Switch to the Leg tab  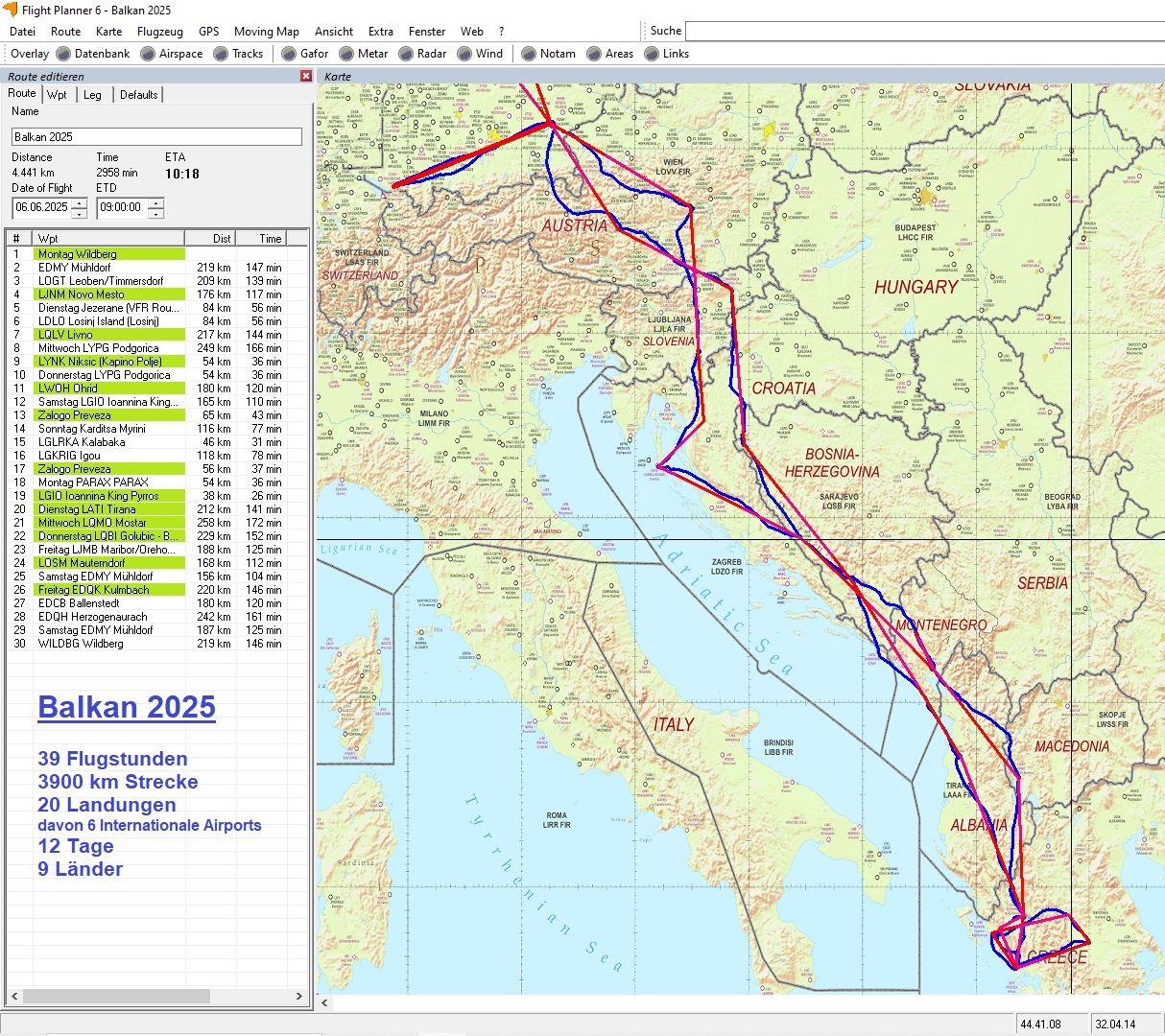92,94
